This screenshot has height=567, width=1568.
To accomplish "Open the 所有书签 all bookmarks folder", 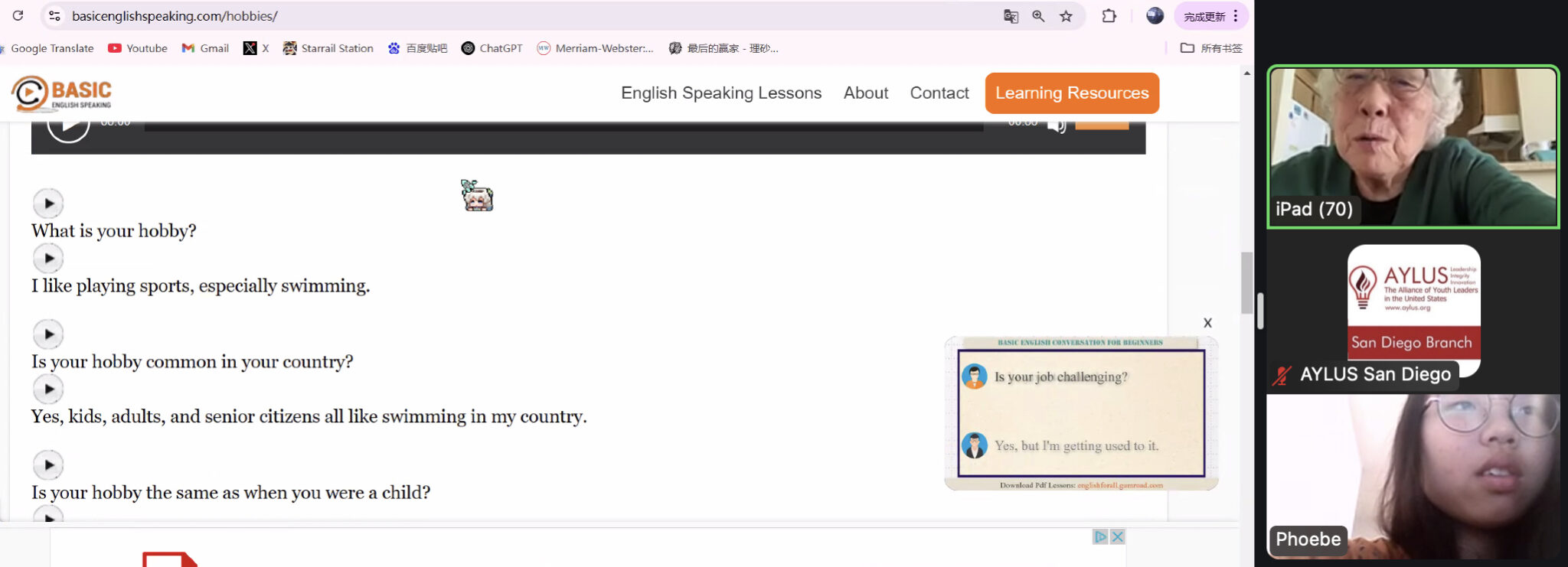I will click(x=1211, y=48).
